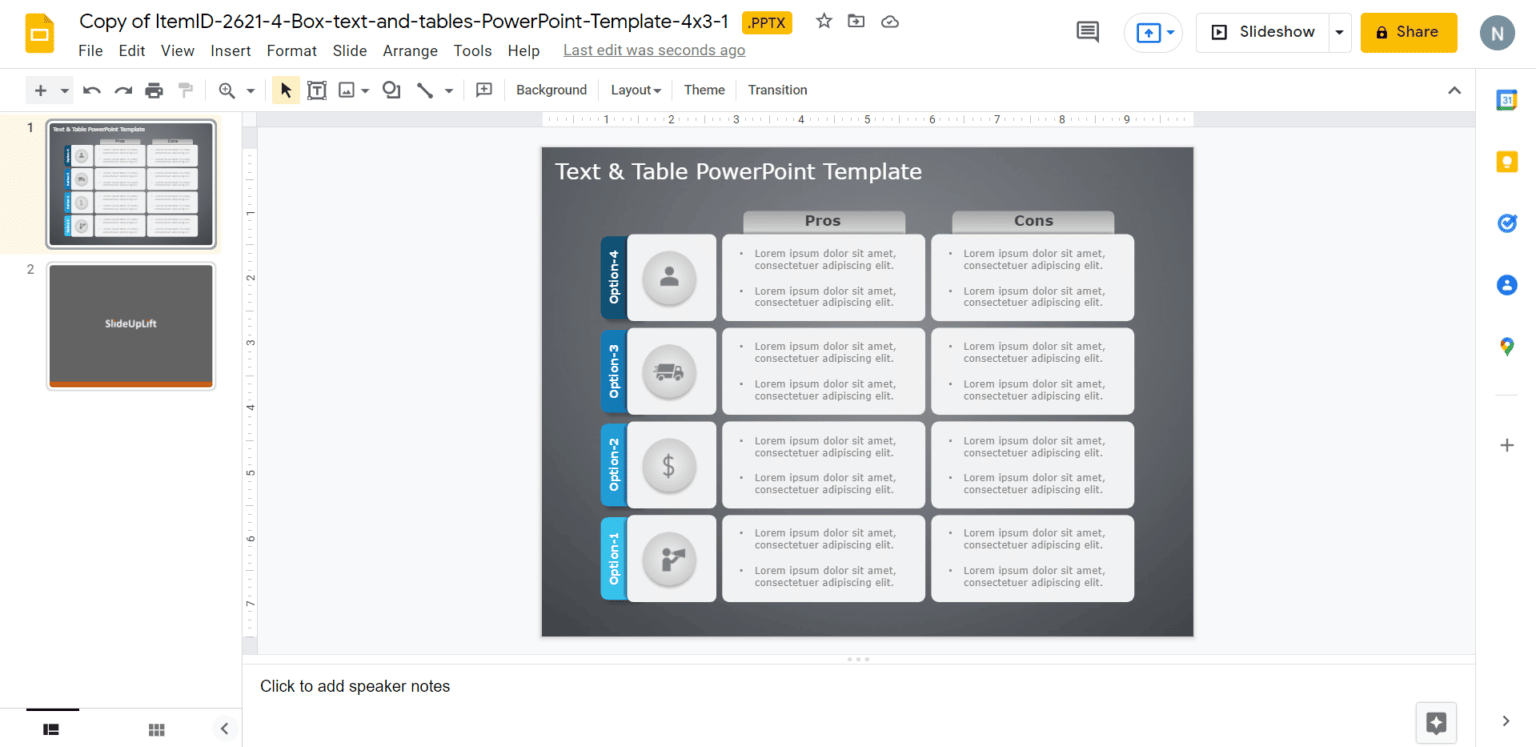The image size is (1536, 747).
Task: Select slide 2 thumbnail
Action: pyautogui.click(x=130, y=325)
